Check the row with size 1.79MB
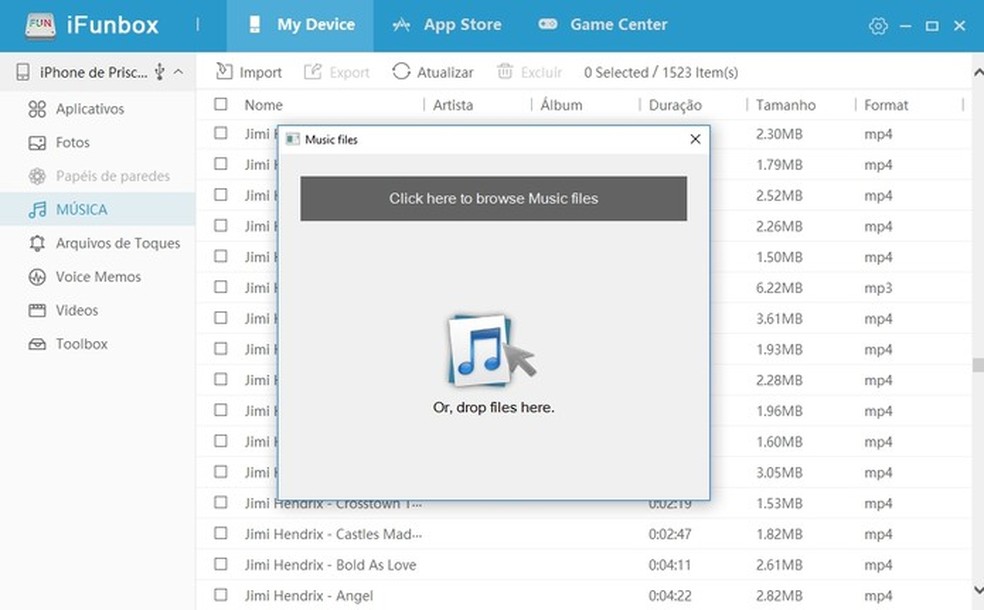The width and height of the screenshot is (984, 610). pyautogui.click(x=221, y=164)
